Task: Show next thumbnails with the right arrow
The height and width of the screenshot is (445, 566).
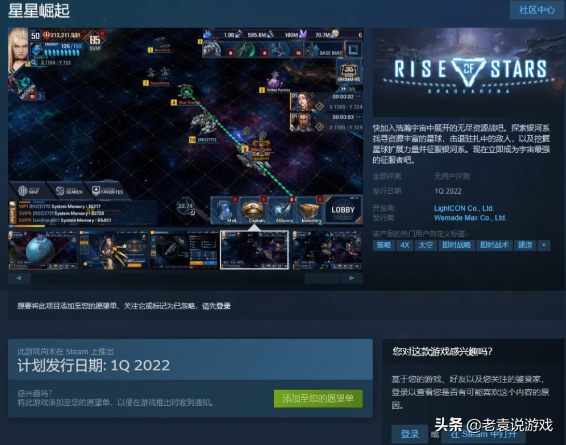Action: (352, 278)
